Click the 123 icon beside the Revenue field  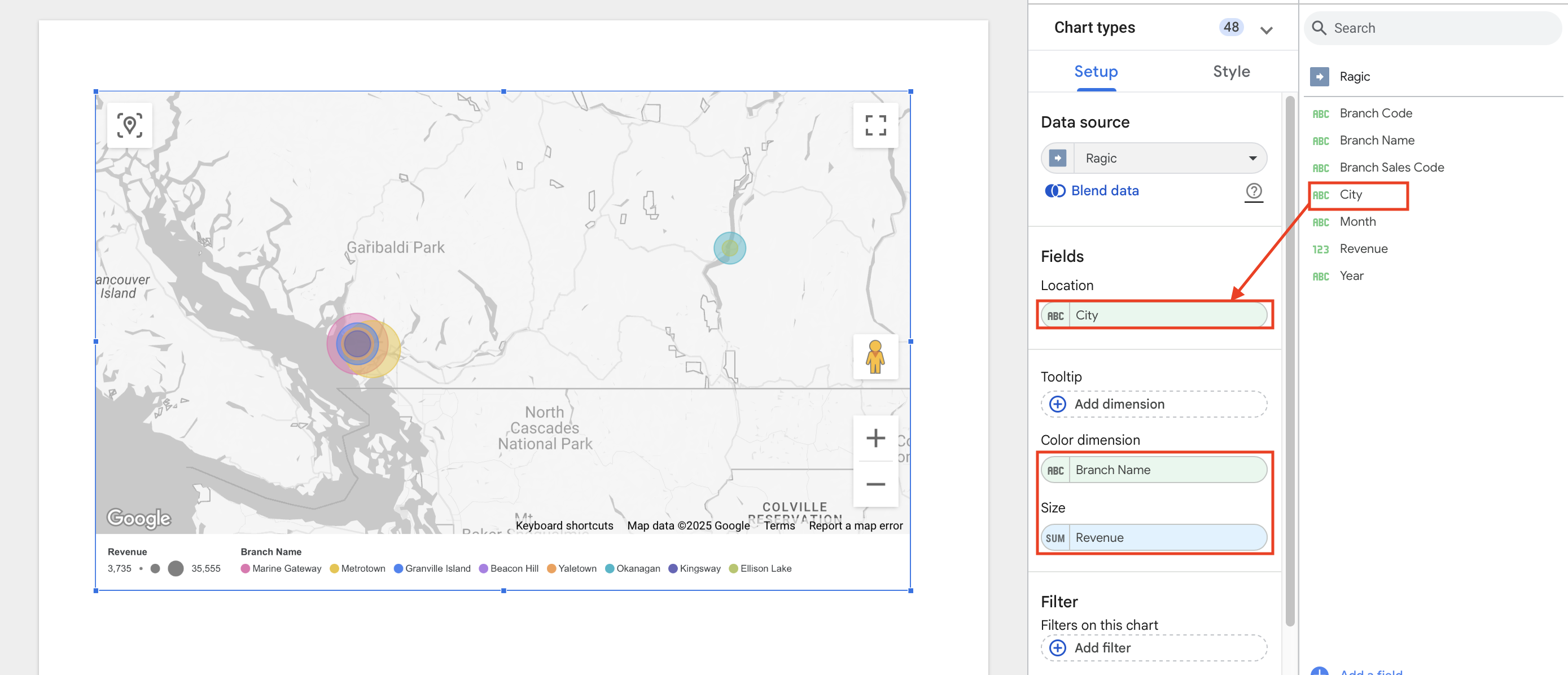(x=1320, y=249)
